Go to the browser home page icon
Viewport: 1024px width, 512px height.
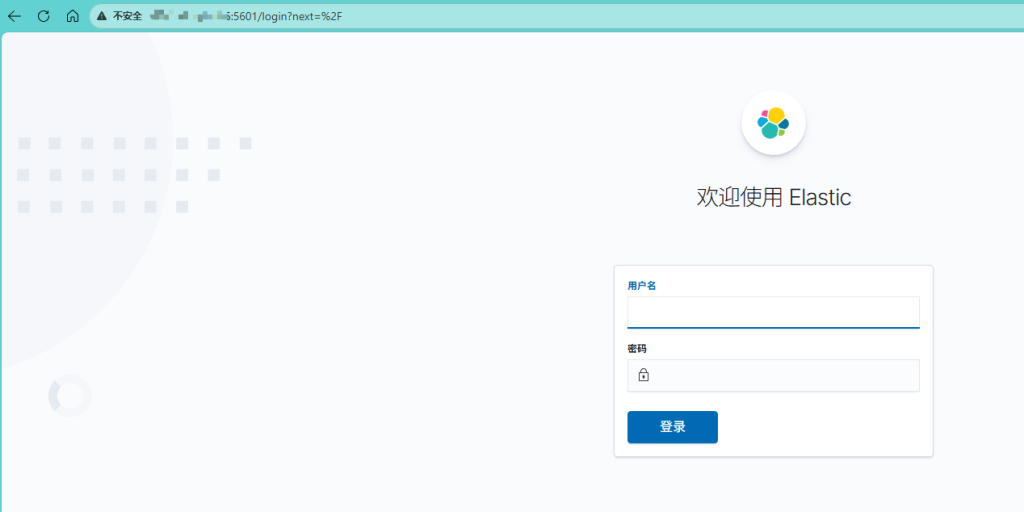72,16
